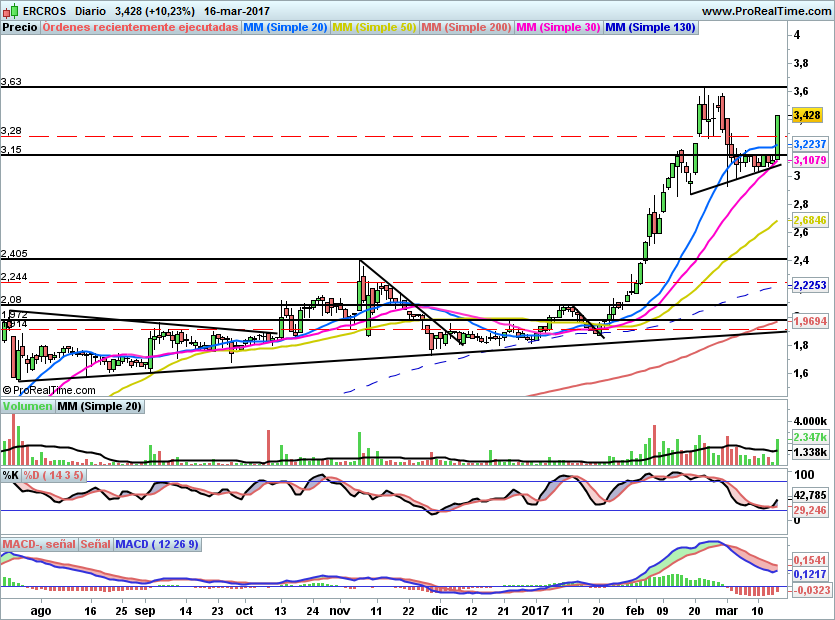Toggle the MM (Simple 50) yellow legend
The image size is (835, 620).
tap(374, 28)
